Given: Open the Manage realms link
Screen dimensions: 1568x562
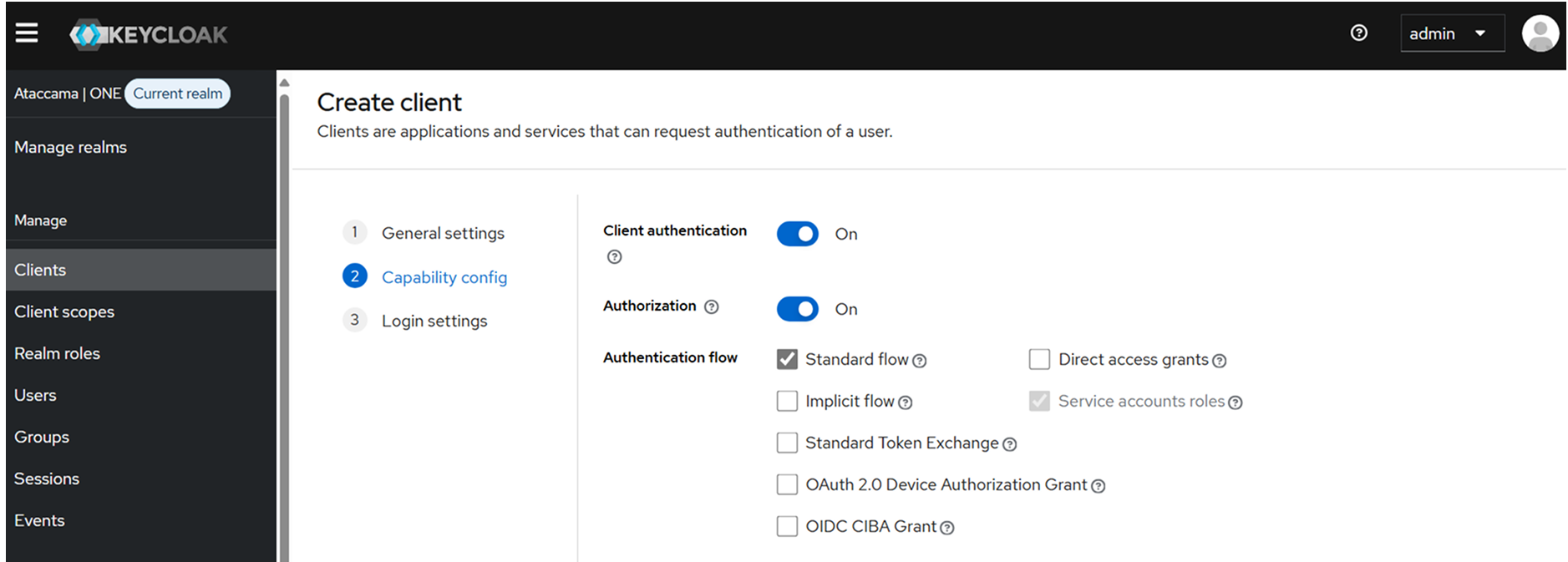Looking at the screenshot, I should (70, 147).
